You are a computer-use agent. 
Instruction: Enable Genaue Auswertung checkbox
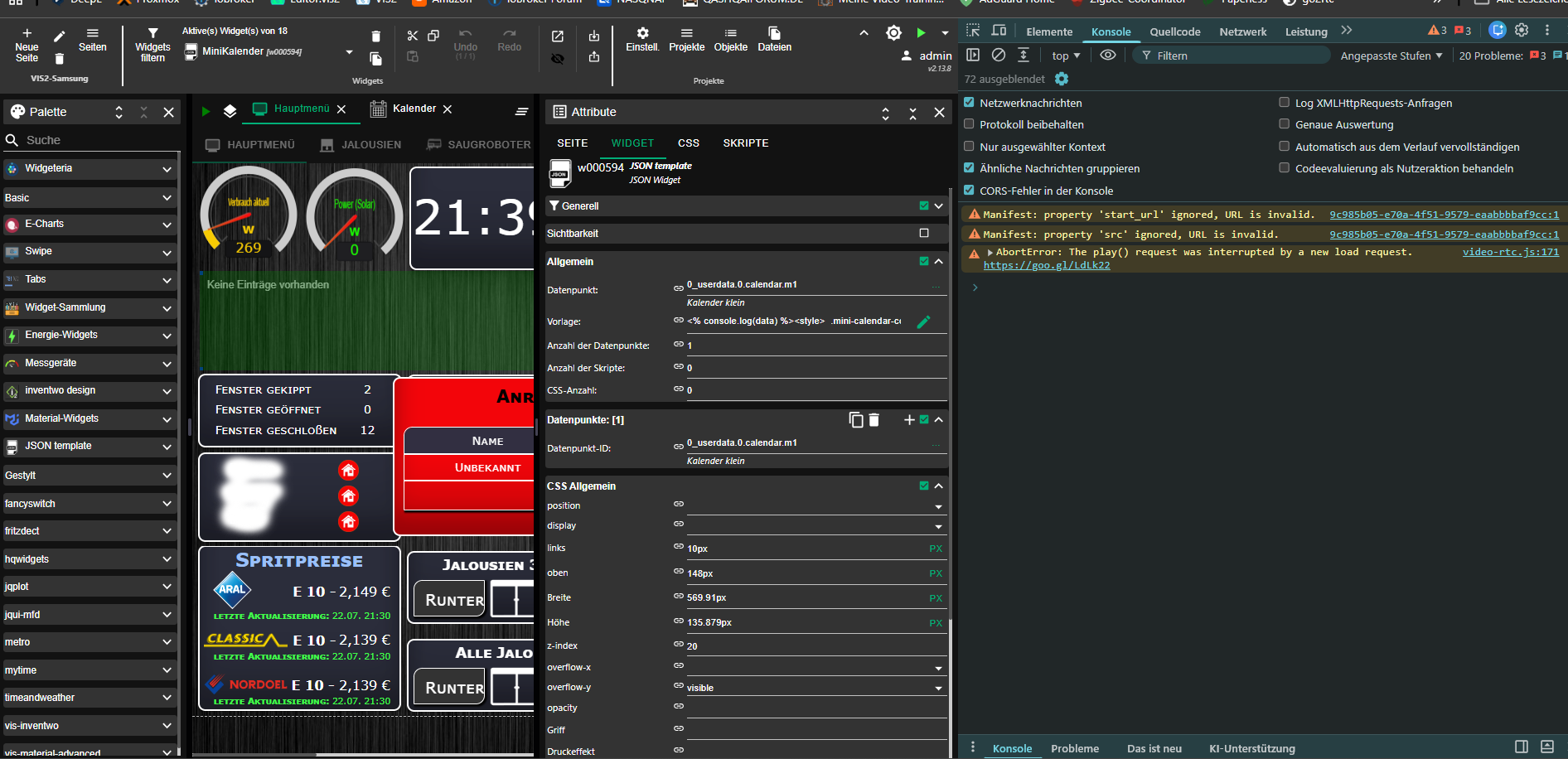tap(1284, 123)
